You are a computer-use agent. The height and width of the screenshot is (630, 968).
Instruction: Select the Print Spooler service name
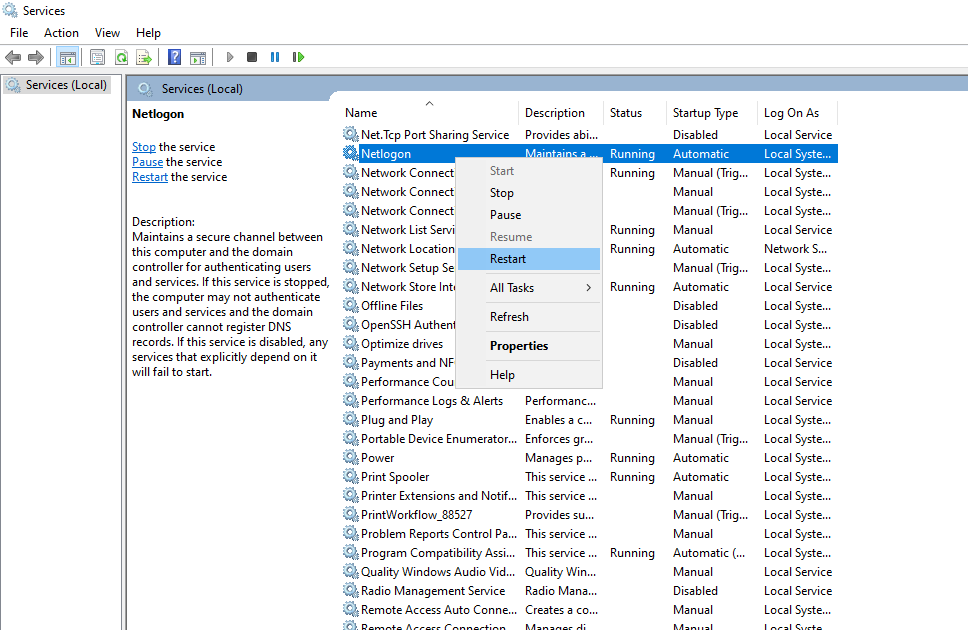(x=395, y=477)
